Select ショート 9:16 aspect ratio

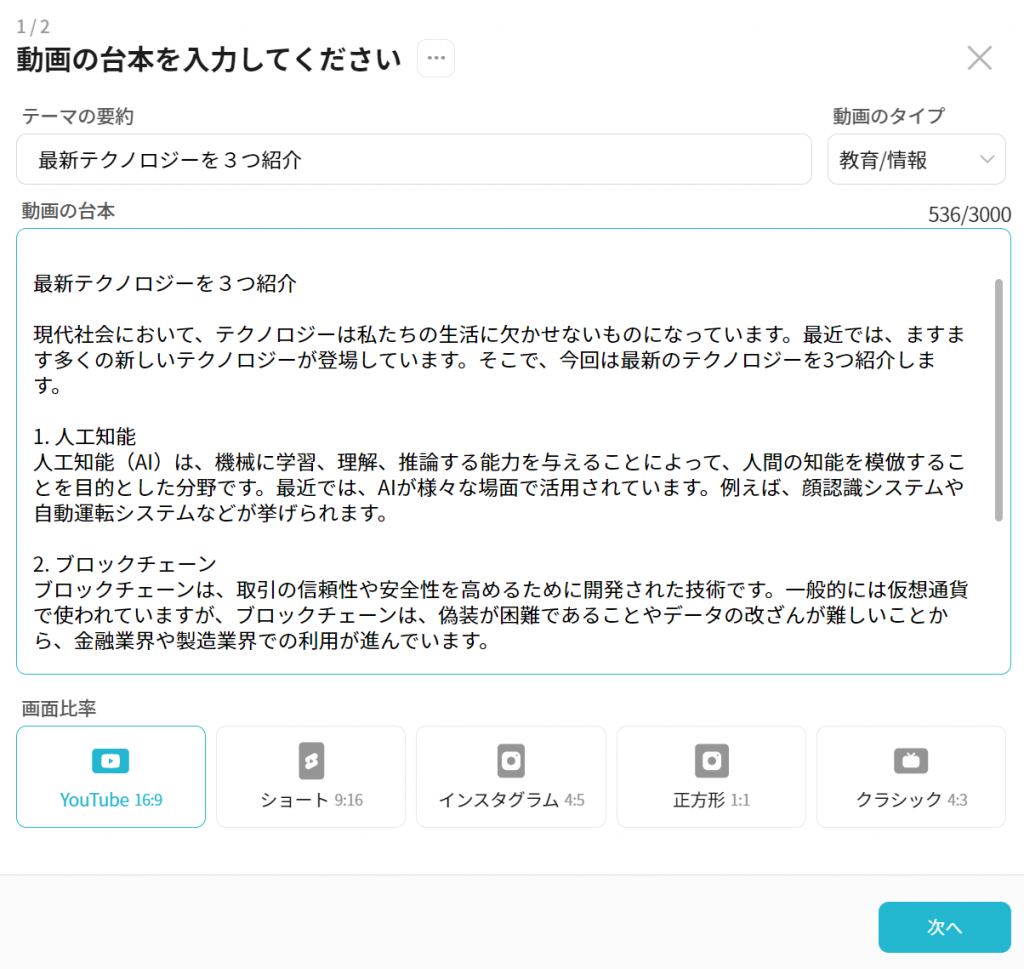tap(311, 776)
